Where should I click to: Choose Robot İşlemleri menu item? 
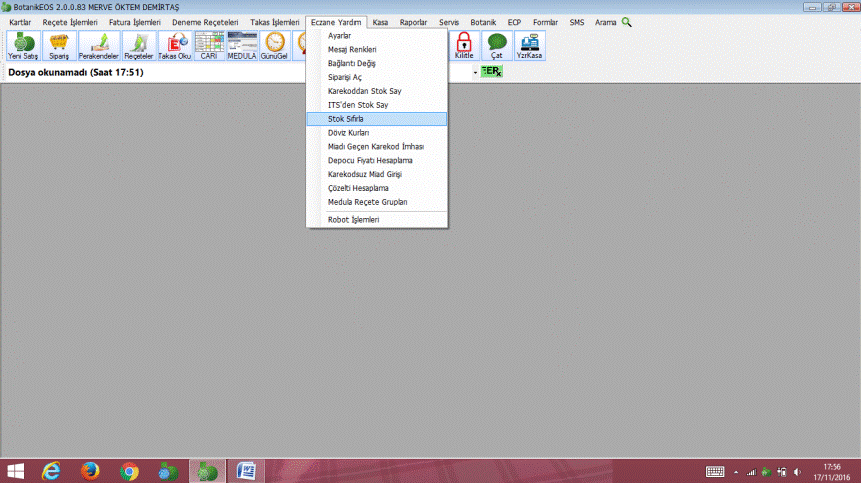[x=353, y=219]
